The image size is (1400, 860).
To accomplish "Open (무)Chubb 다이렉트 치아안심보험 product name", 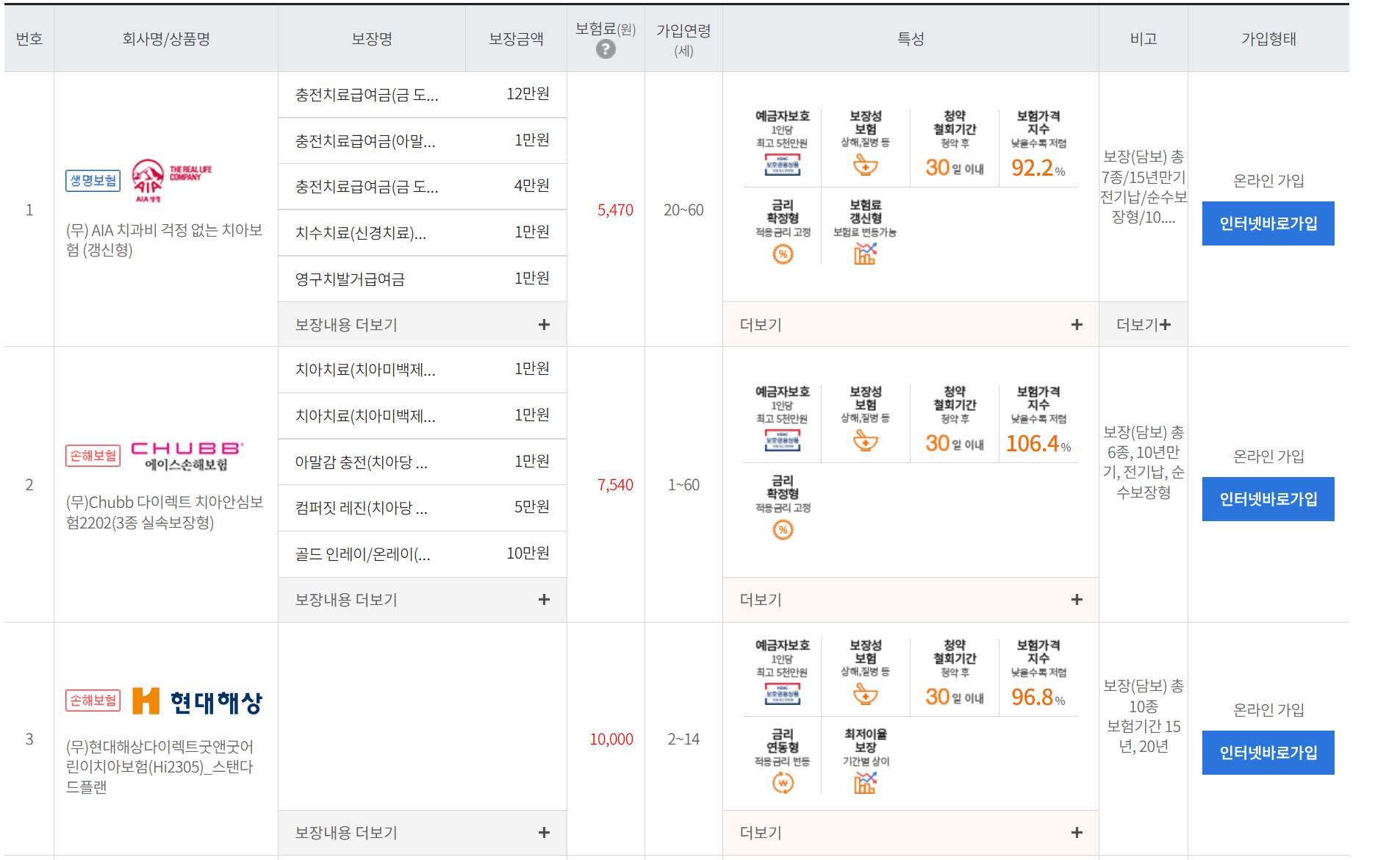I will click(165, 512).
